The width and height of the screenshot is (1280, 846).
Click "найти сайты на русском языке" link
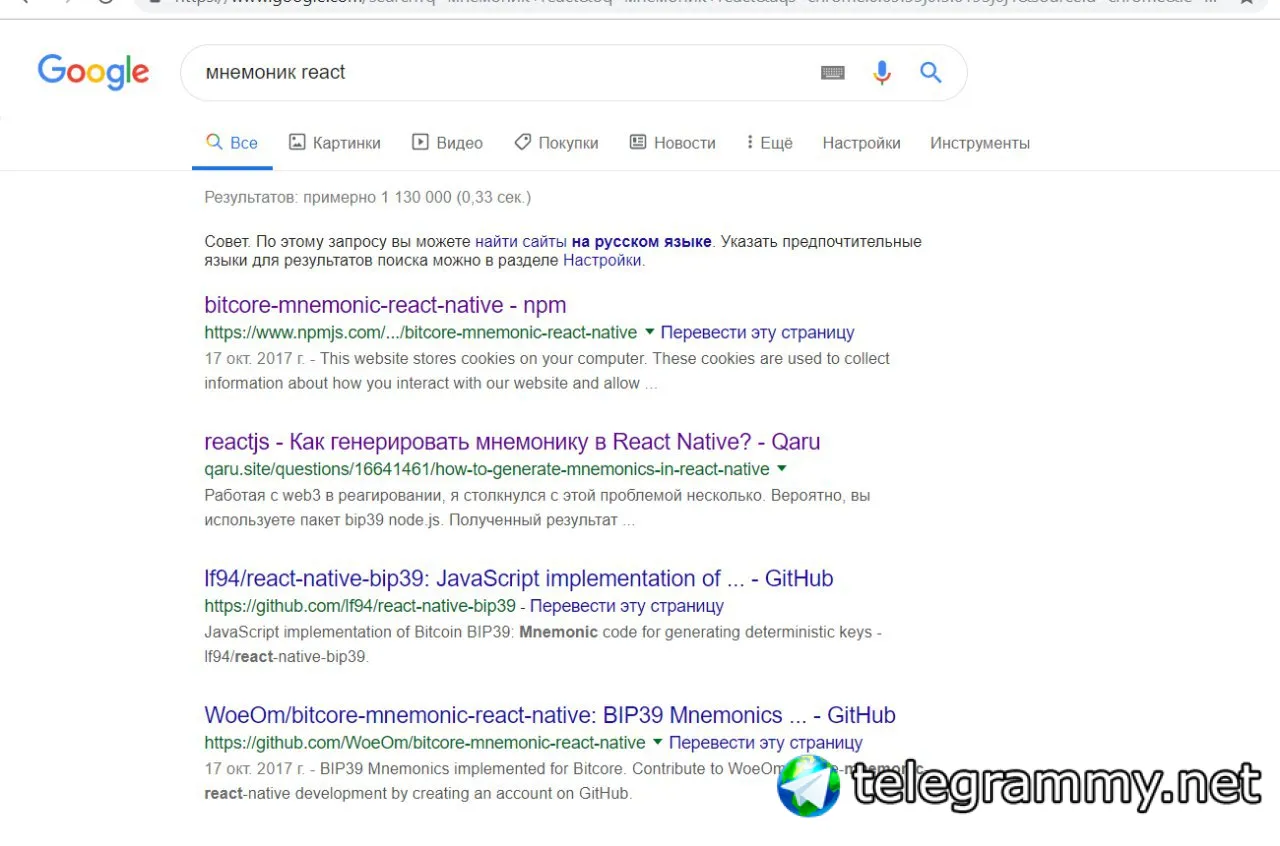(593, 242)
